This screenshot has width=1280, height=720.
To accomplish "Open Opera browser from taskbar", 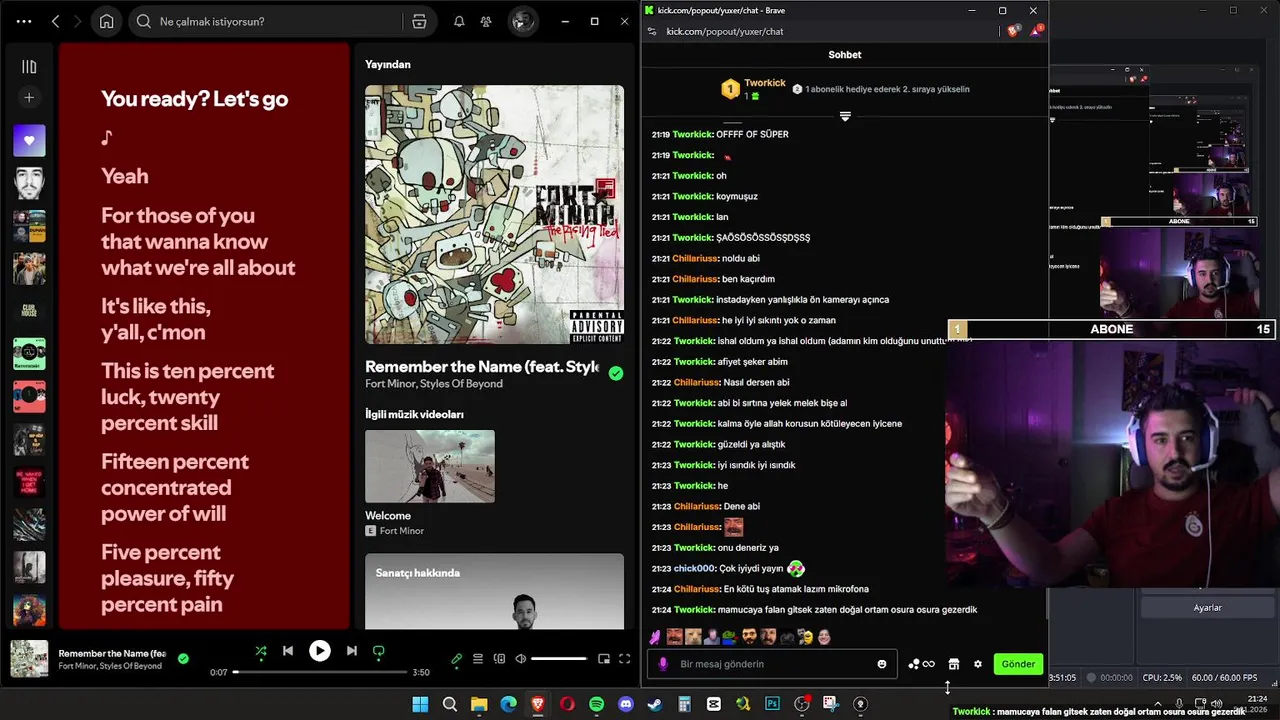I will click(567, 704).
